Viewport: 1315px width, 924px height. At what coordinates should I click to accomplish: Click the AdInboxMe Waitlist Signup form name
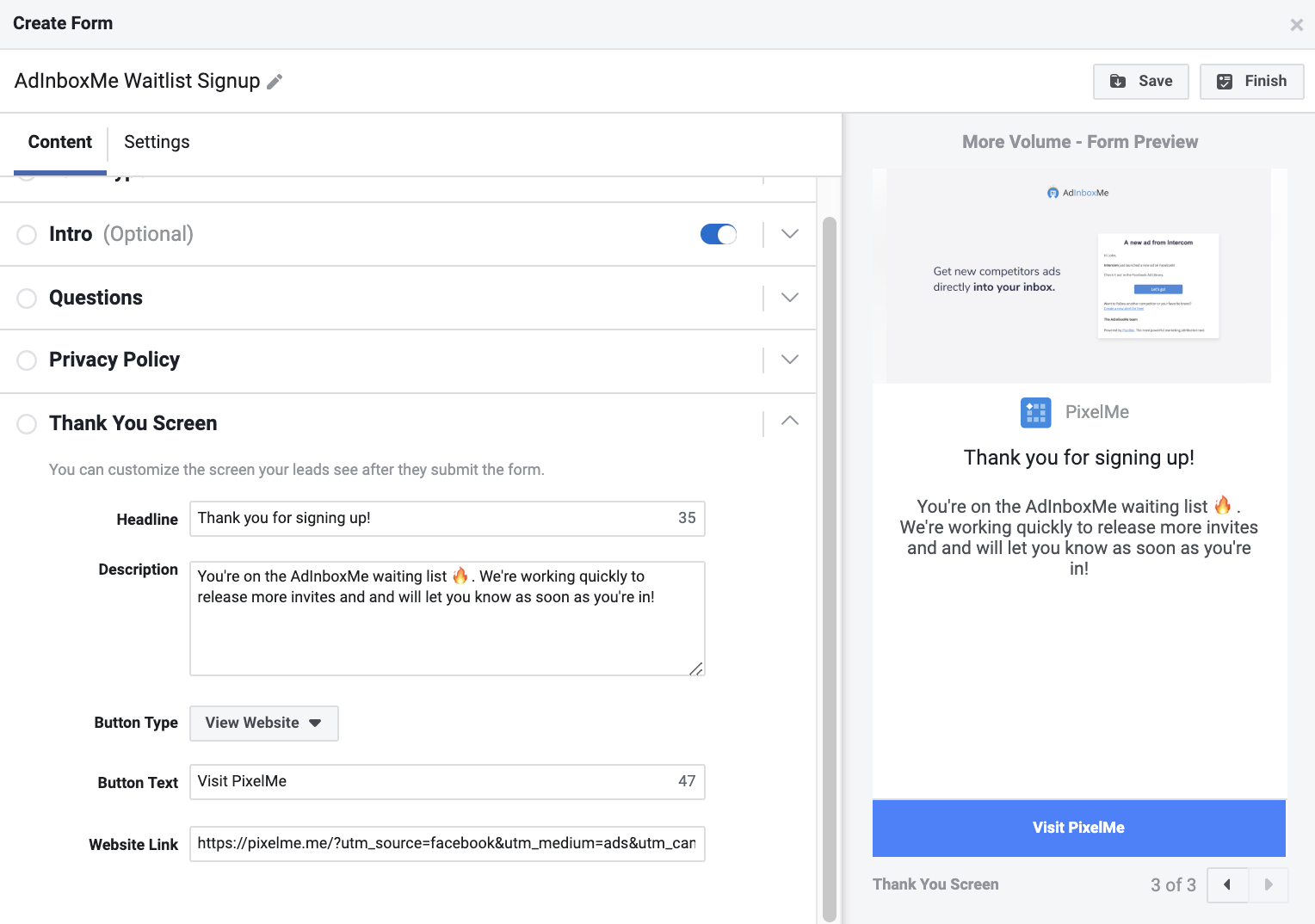point(138,81)
